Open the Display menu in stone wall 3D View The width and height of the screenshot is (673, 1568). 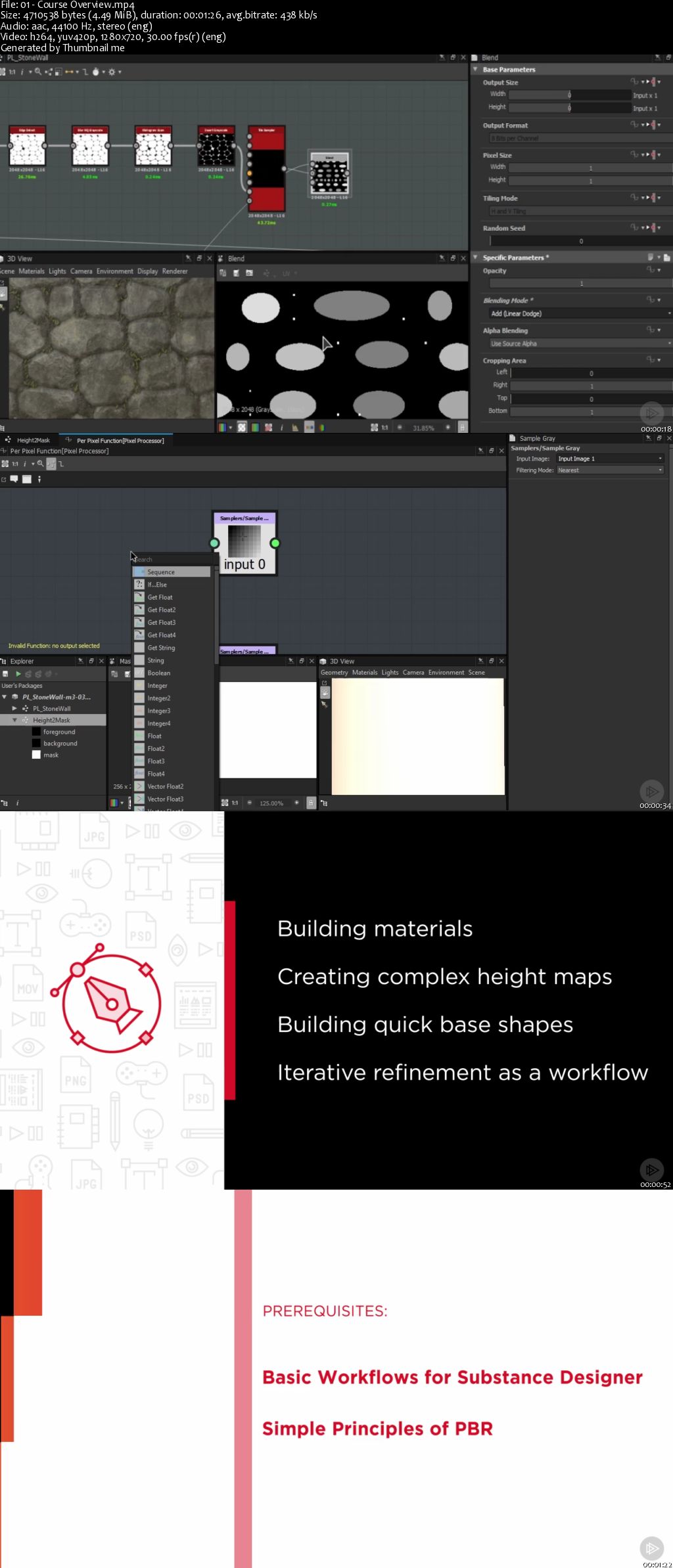coord(147,271)
